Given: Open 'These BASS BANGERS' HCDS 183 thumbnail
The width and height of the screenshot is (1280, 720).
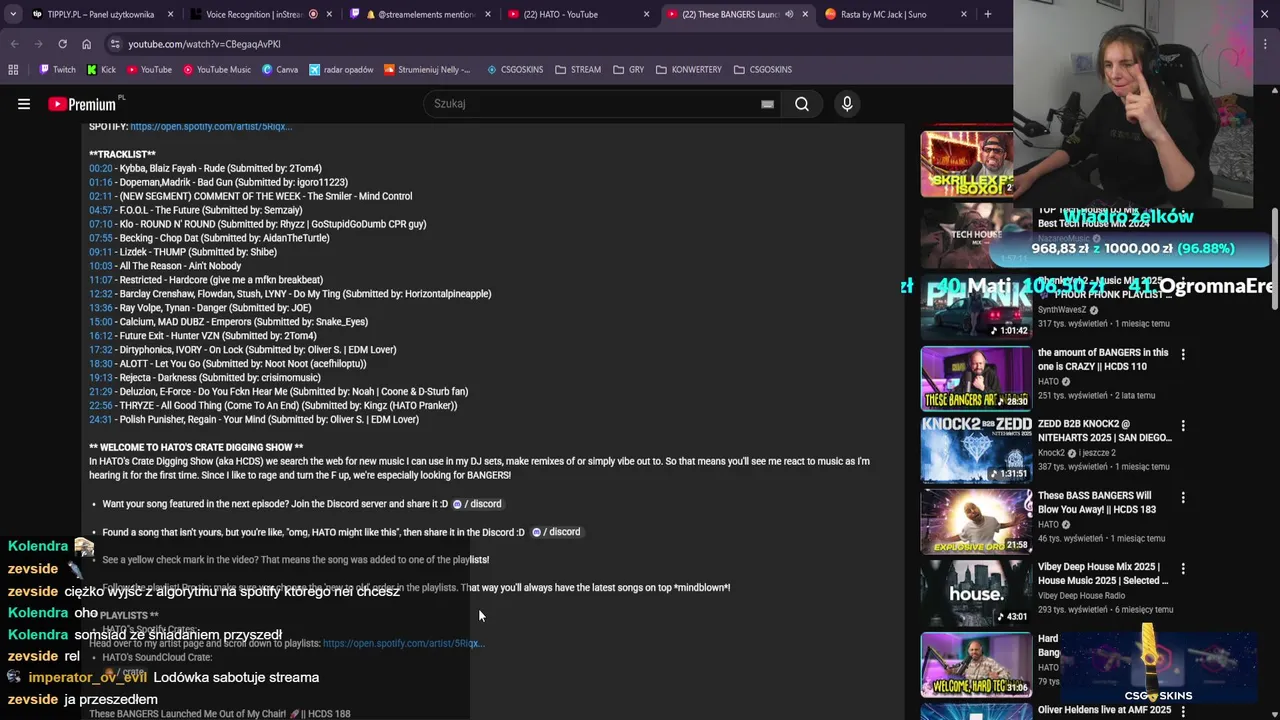Looking at the screenshot, I should pyautogui.click(x=976, y=521).
